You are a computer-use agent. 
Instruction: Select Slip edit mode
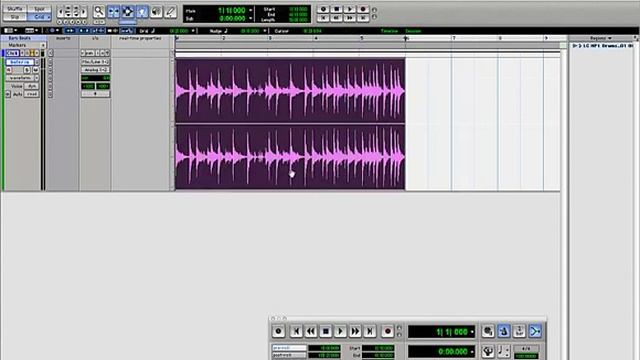15,17
